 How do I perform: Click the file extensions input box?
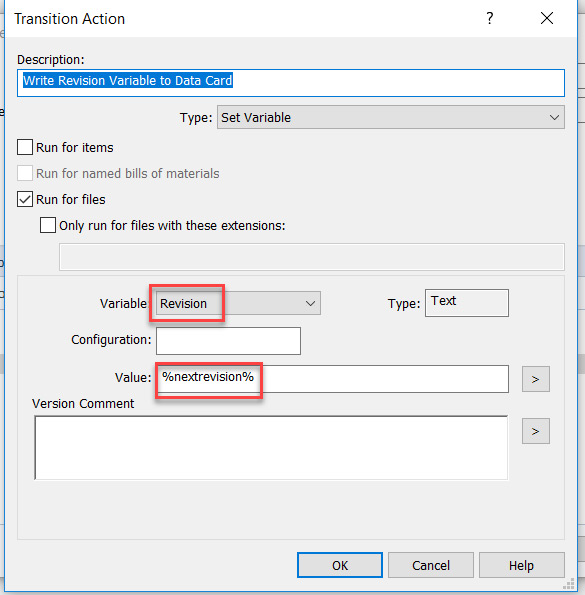tap(311, 257)
